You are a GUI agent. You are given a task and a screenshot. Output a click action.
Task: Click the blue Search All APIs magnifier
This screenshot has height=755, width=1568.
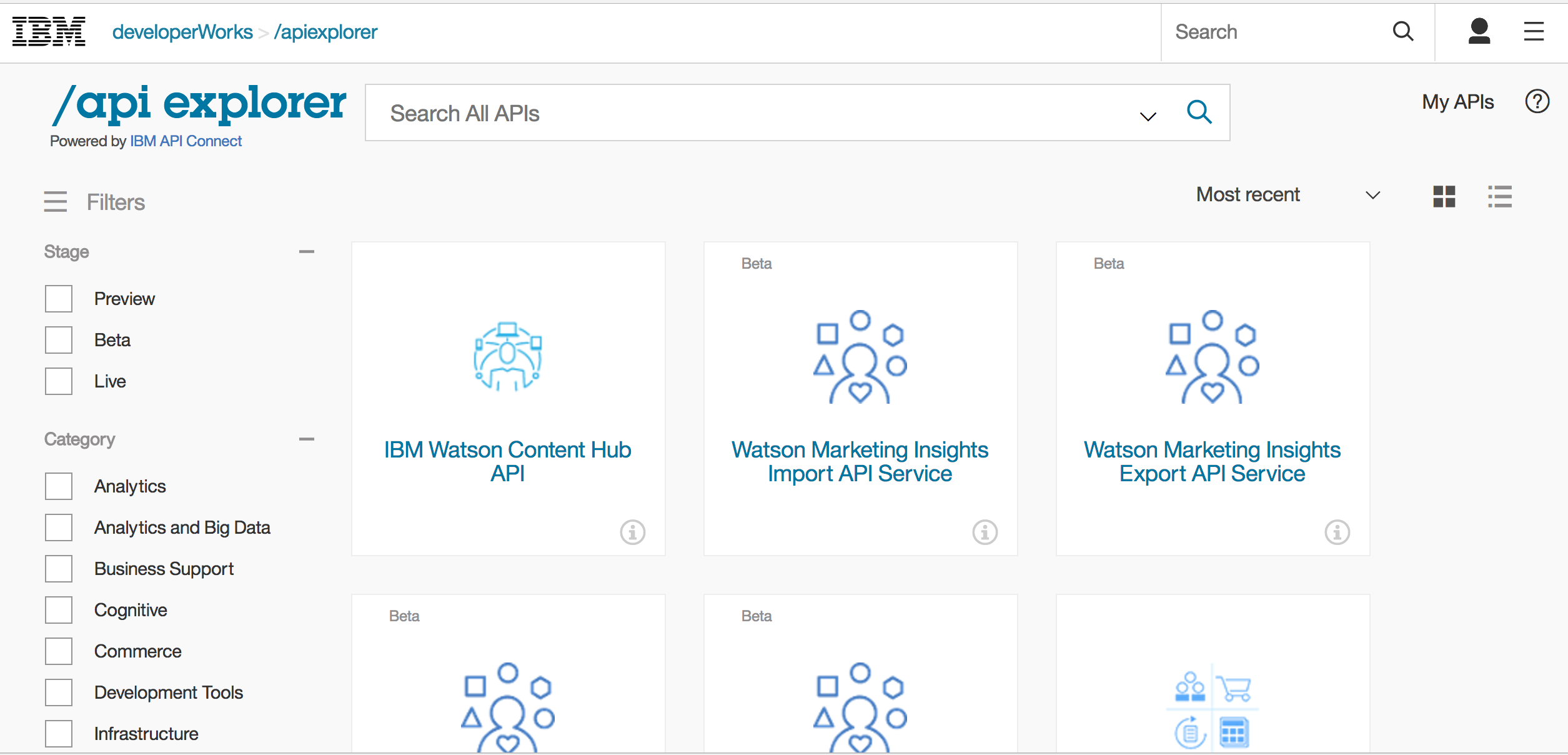(x=1199, y=112)
